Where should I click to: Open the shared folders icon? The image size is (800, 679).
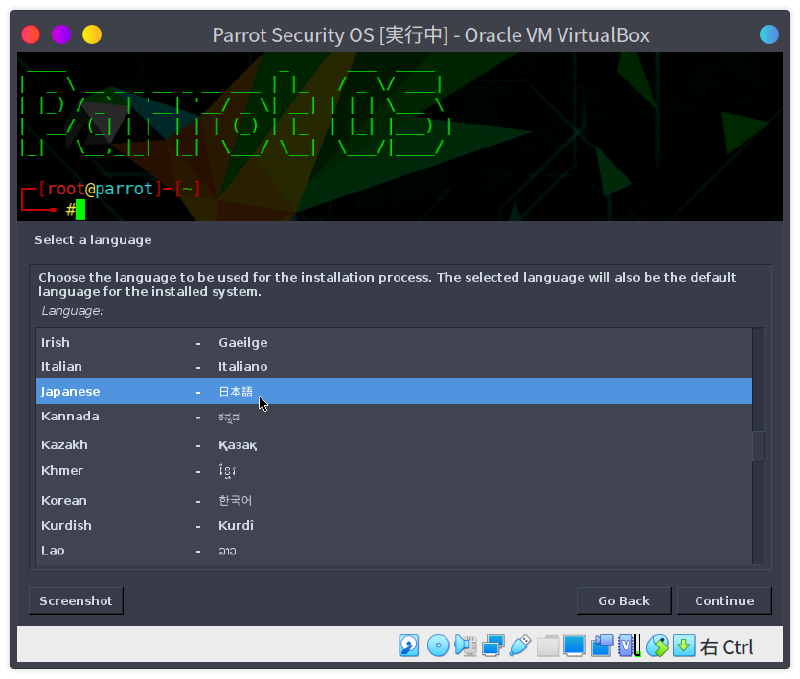click(x=547, y=645)
